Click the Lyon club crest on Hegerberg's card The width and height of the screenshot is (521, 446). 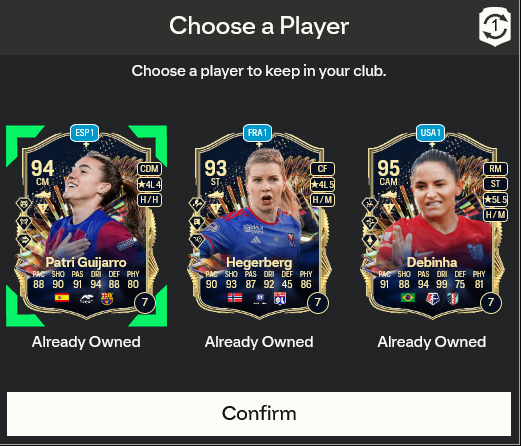pos(280,299)
